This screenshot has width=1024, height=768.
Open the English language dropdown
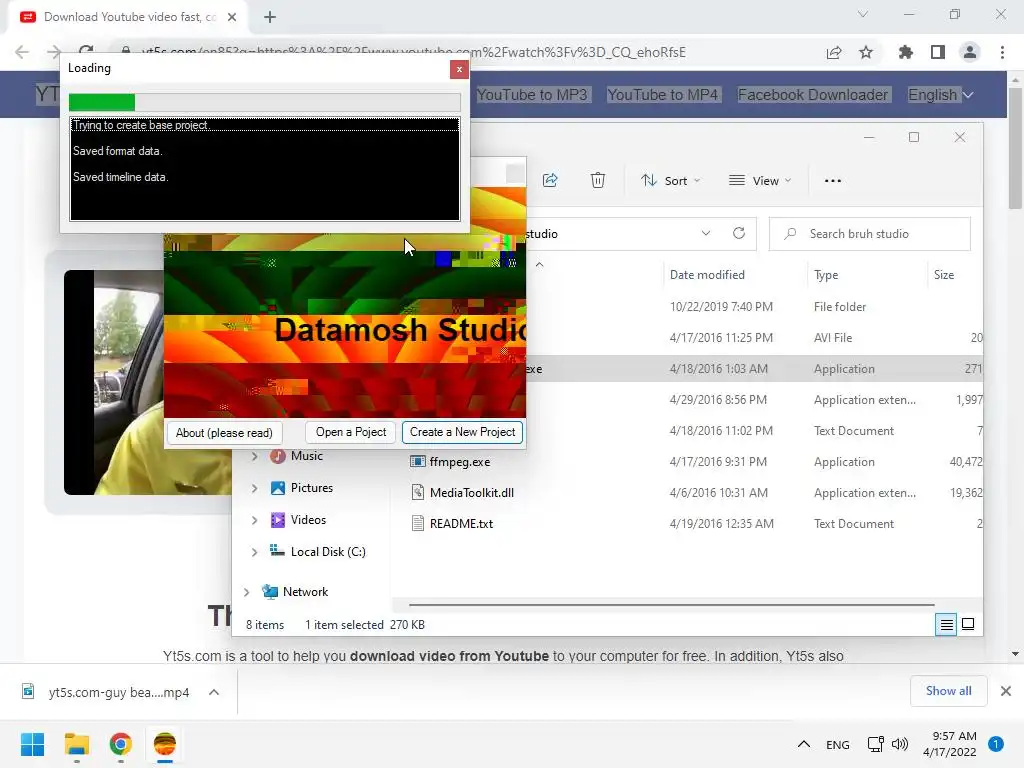pyautogui.click(x=940, y=95)
